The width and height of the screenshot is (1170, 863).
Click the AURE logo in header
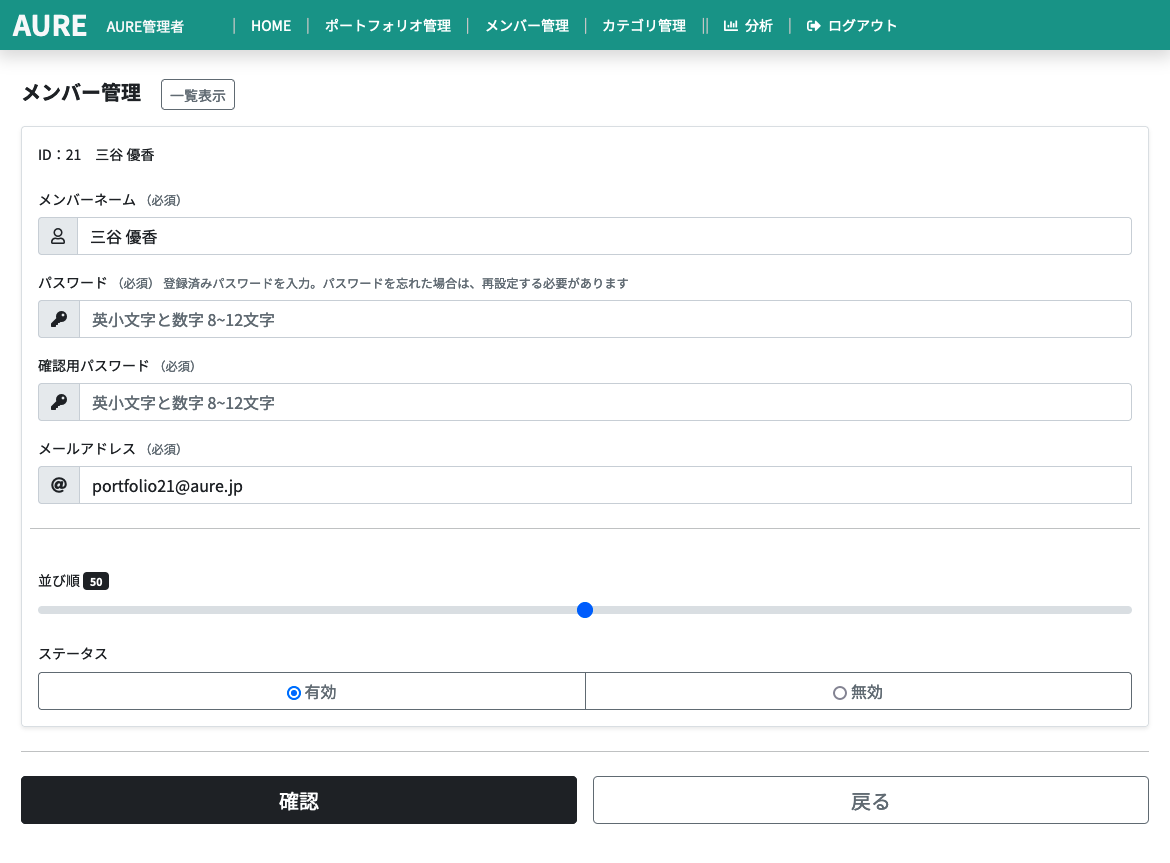point(50,26)
